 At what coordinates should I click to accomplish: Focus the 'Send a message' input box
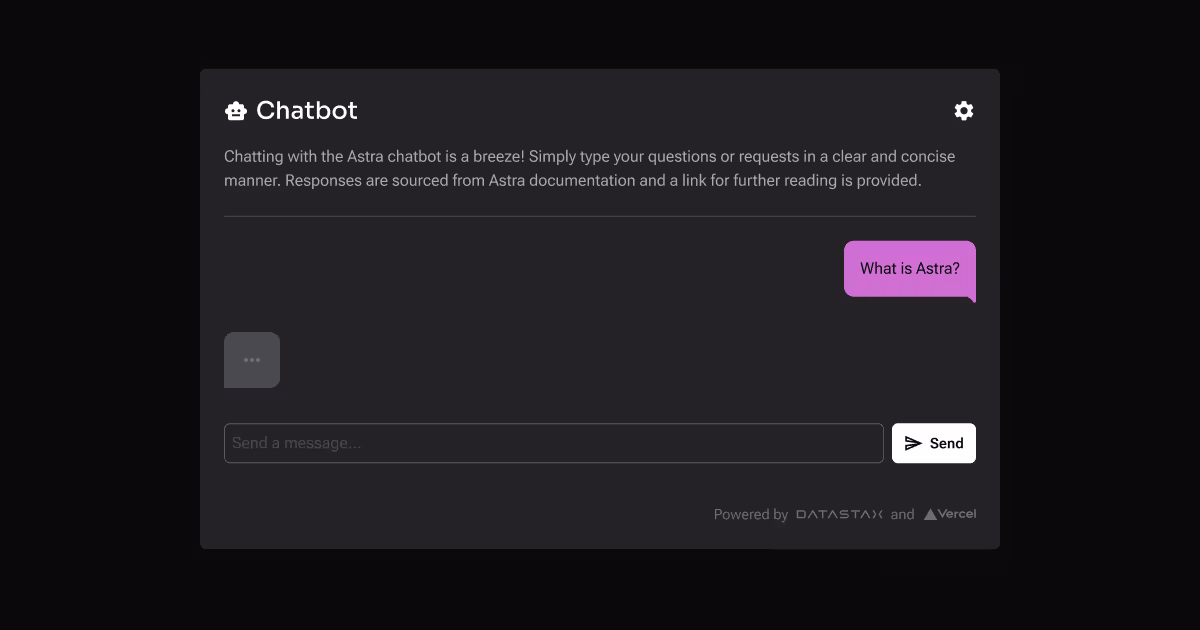553,443
